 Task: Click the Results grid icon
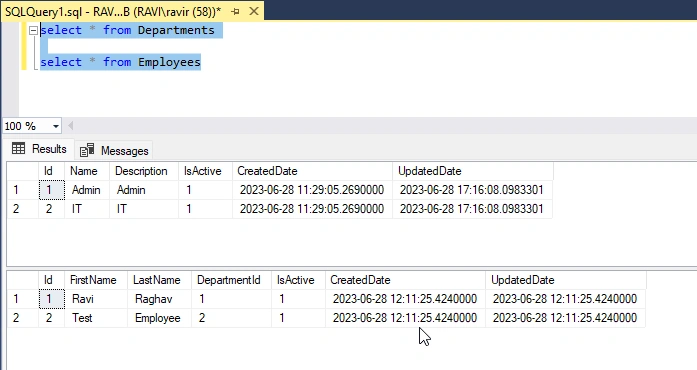[18, 149]
